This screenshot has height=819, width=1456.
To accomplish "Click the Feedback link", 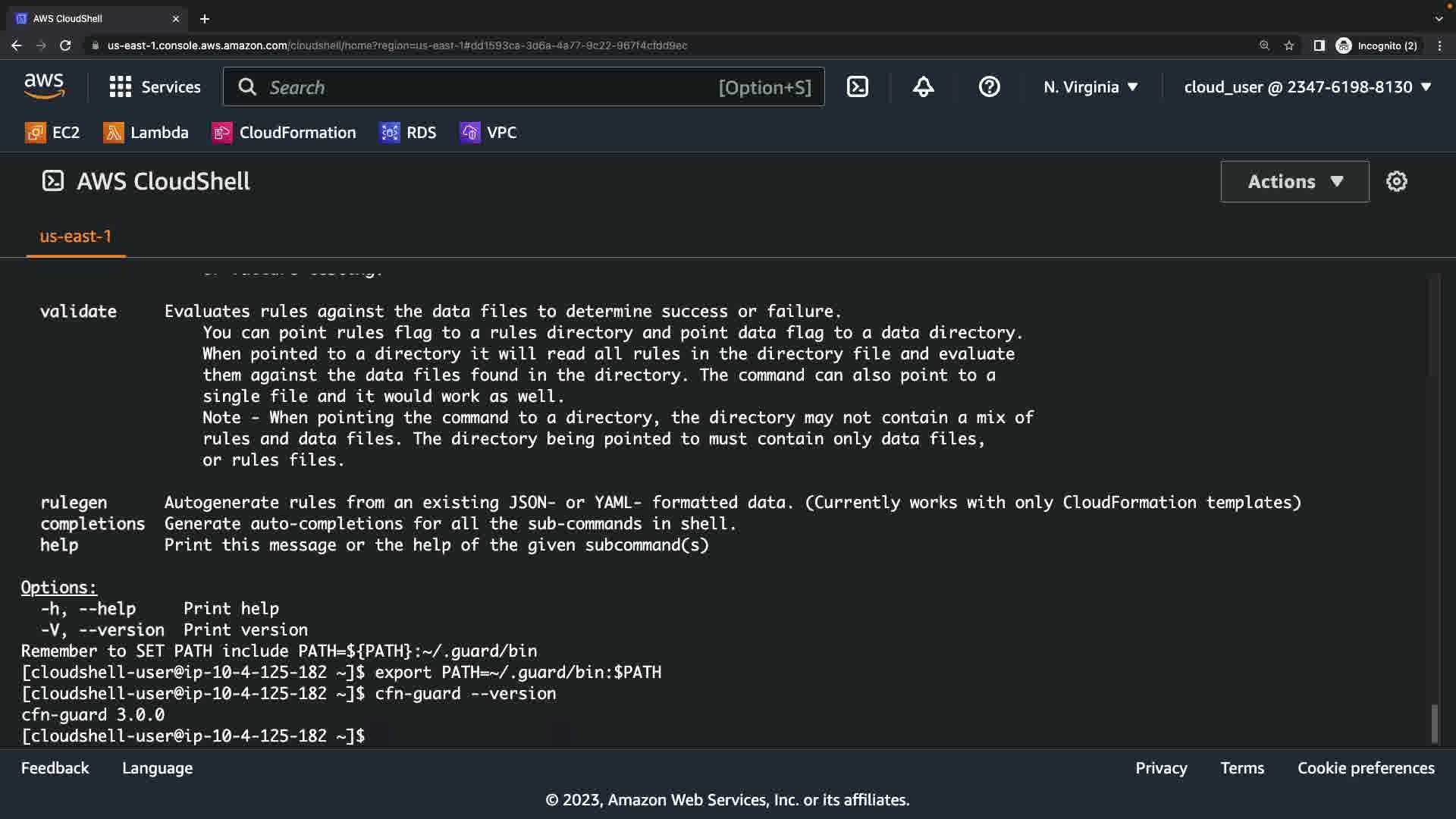I will [x=55, y=768].
